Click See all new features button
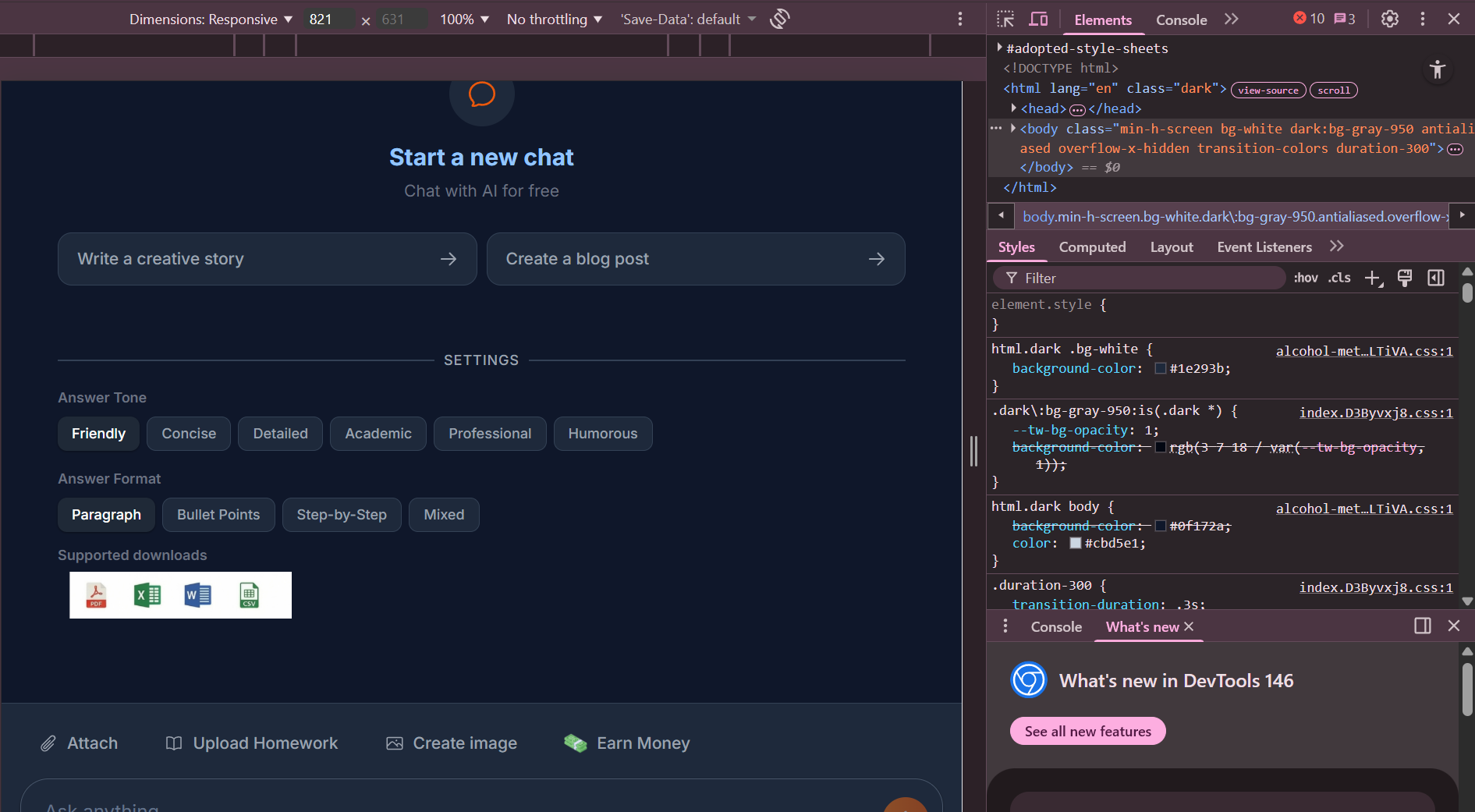The image size is (1475, 812). coord(1087,732)
